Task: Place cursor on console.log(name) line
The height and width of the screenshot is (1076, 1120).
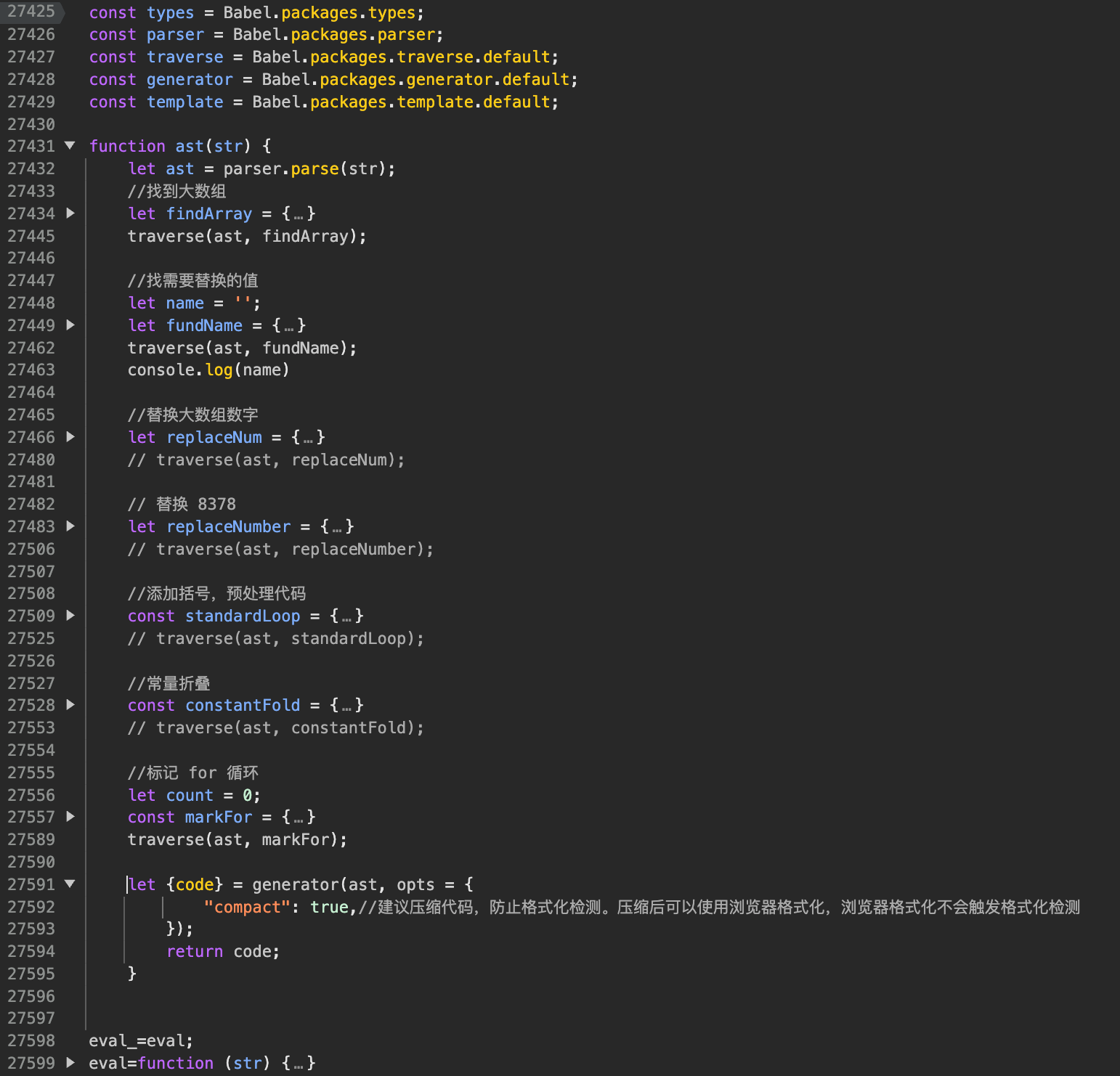Action: click(x=208, y=370)
